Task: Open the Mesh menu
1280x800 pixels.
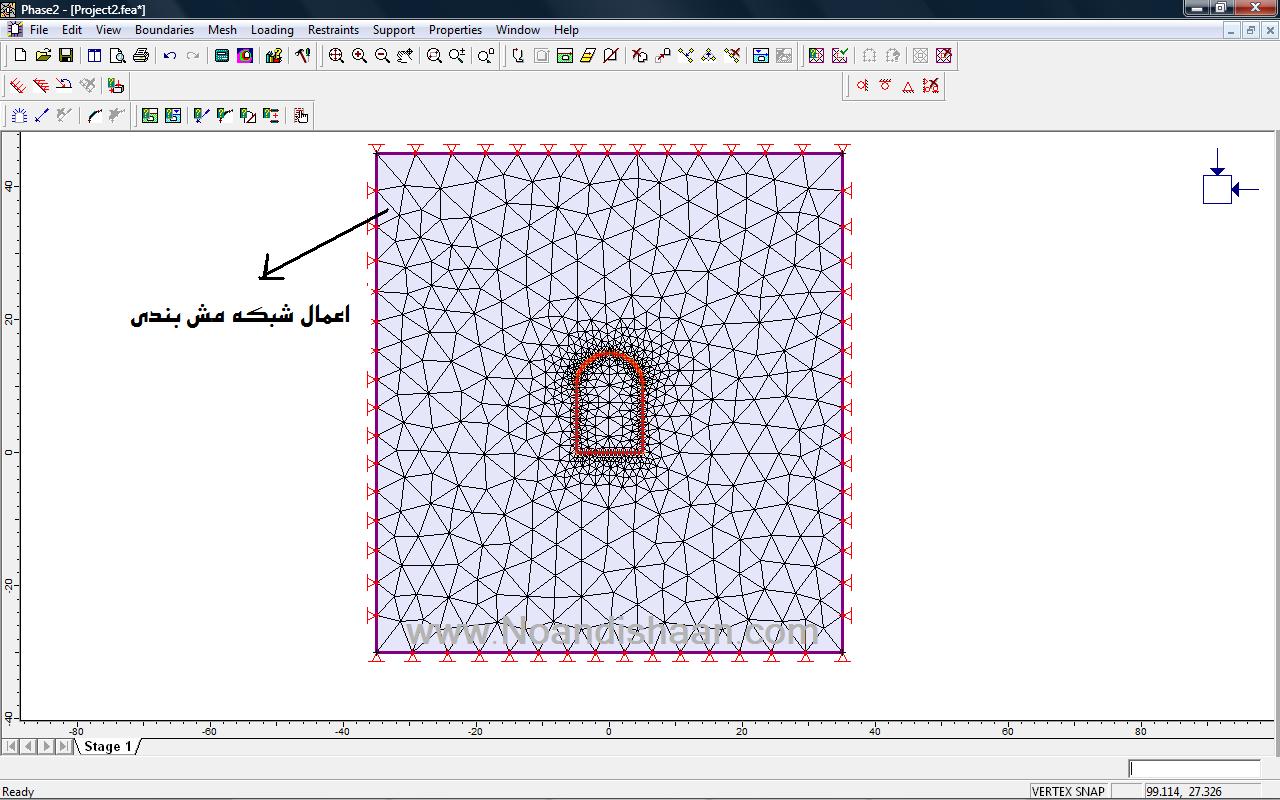Action: (222, 30)
